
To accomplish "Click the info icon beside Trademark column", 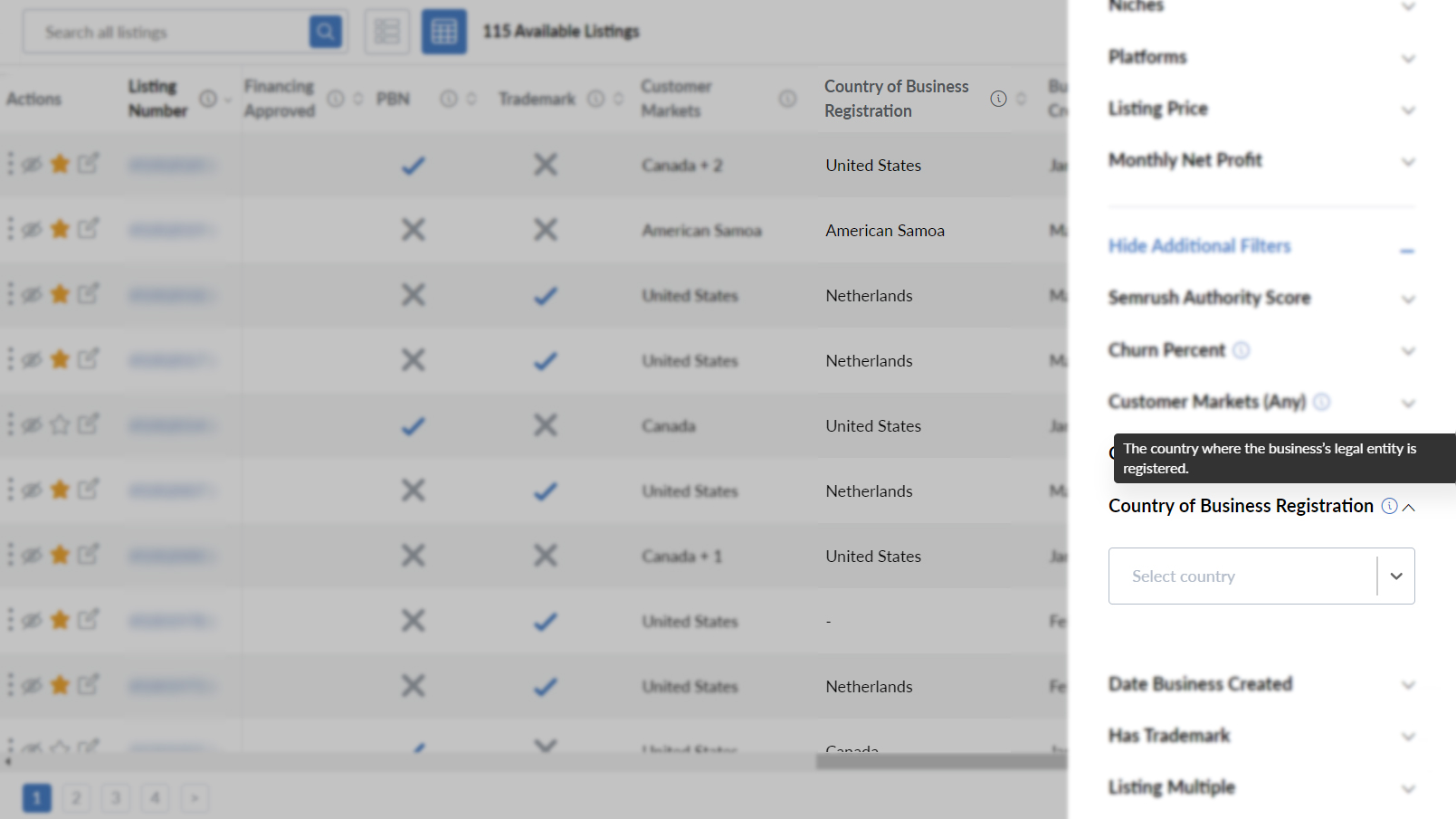I will click(595, 99).
